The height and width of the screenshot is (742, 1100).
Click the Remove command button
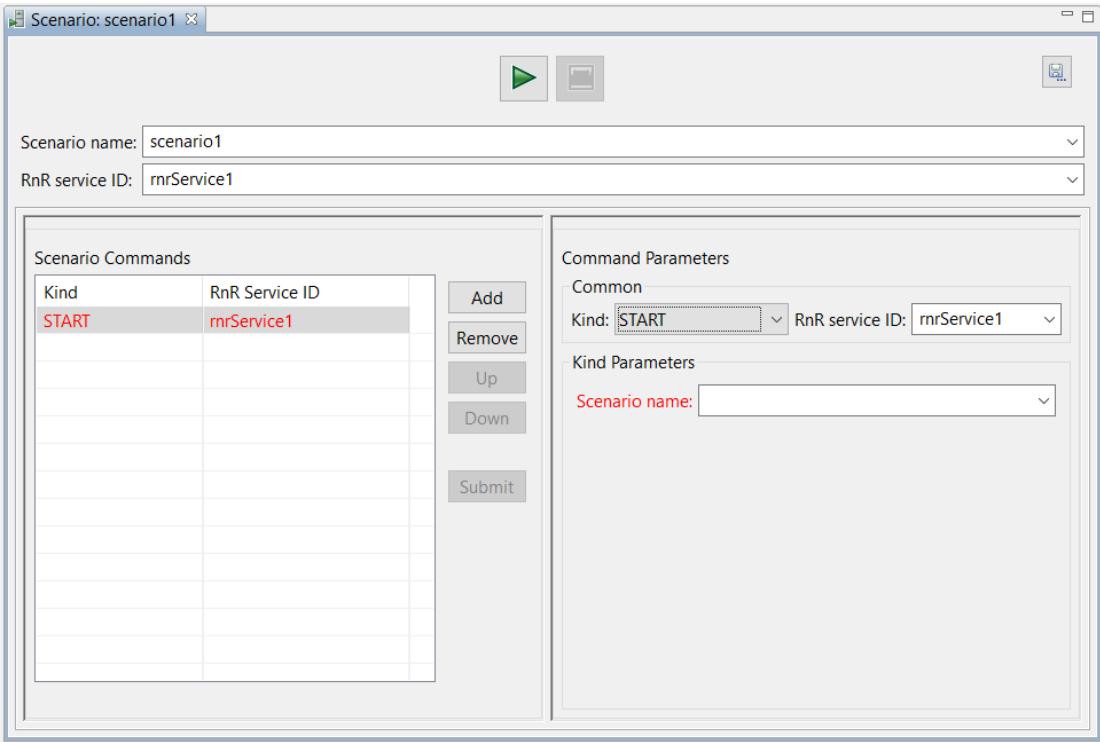[487, 338]
